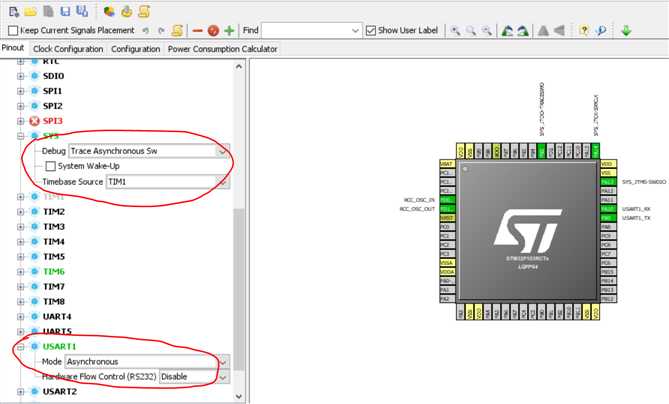Undo the last pinout action
This screenshot has width=669, height=404.
(x=145, y=31)
